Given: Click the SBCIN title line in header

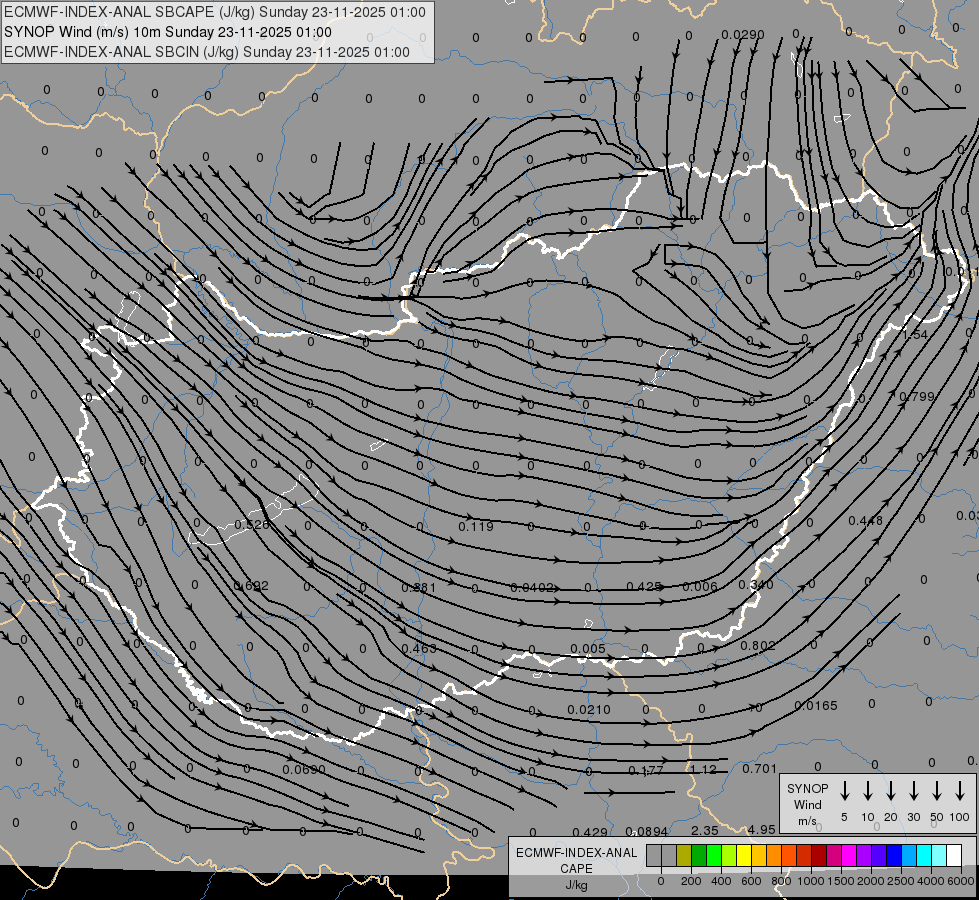Looking at the screenshot, I should point(207,52).
